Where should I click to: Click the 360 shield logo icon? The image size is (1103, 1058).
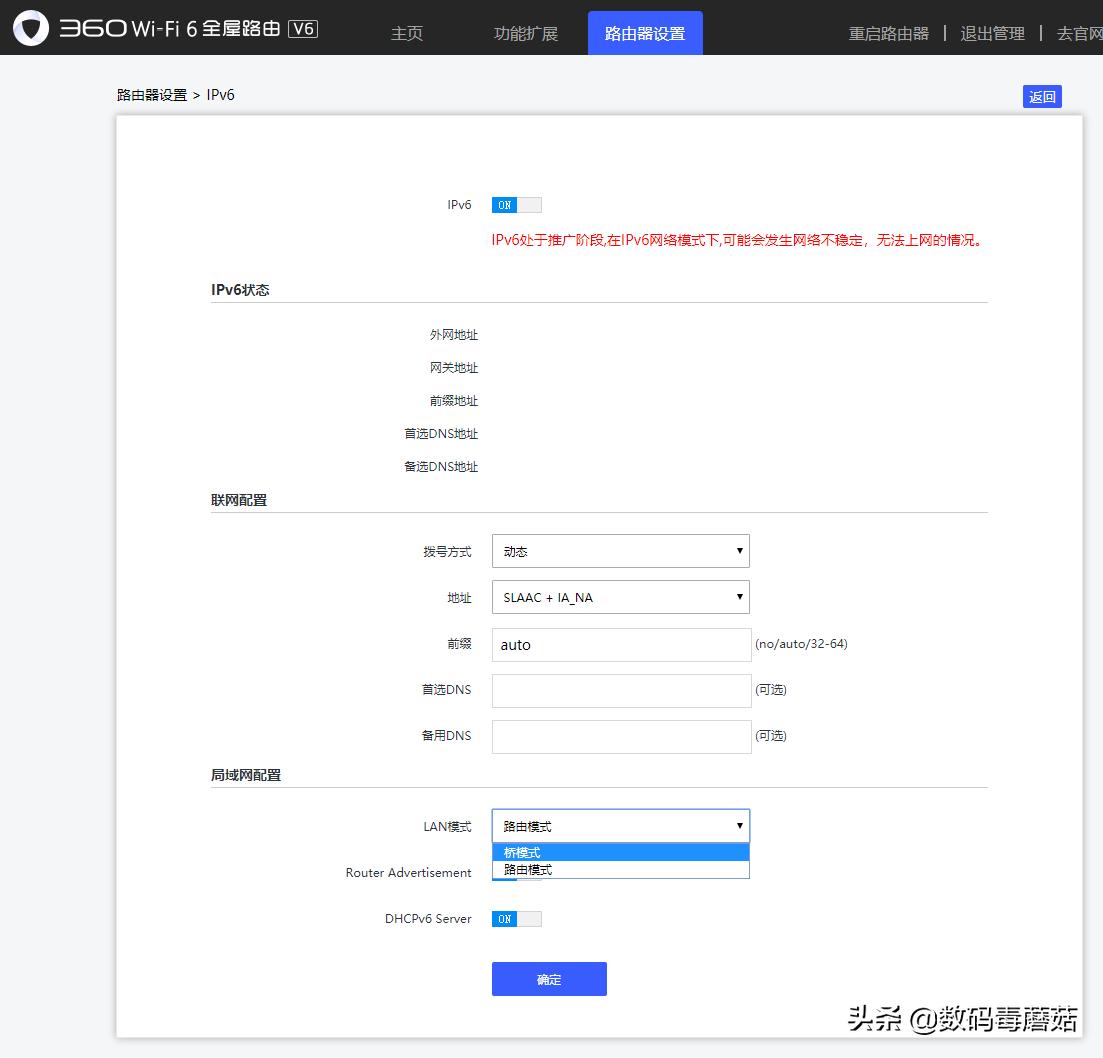[31, 31]
